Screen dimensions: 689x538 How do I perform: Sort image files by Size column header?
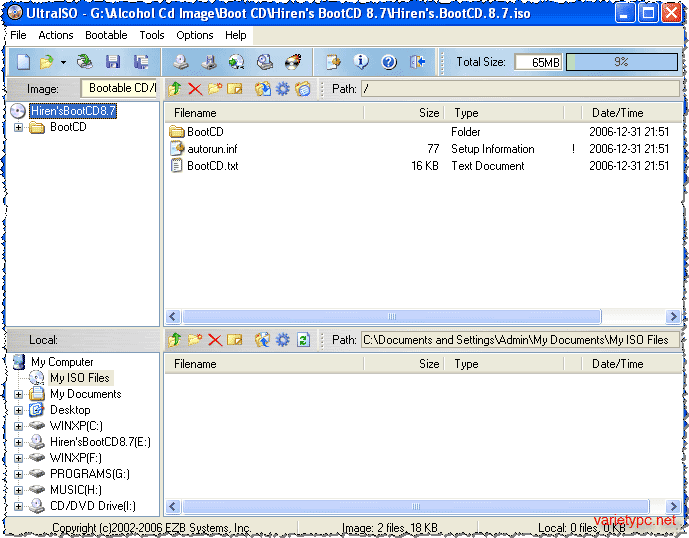pyautogui.click(x=404, y=113)
